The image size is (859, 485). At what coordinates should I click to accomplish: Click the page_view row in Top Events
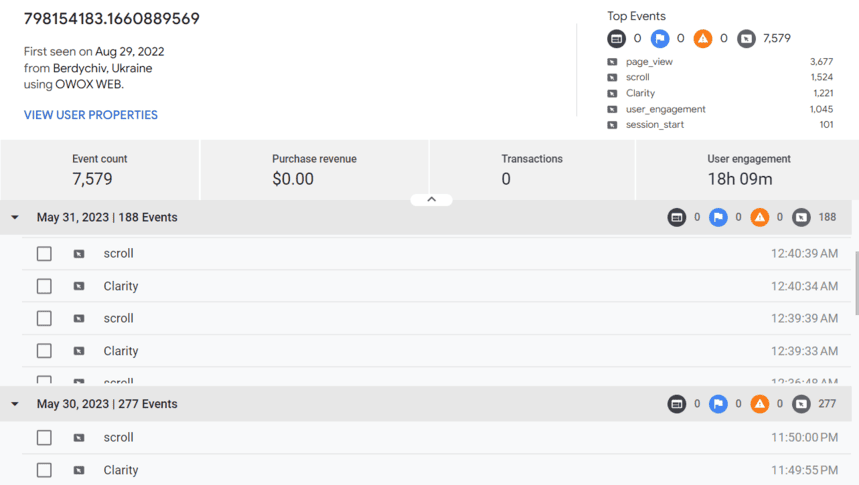(x=720, y=62)
